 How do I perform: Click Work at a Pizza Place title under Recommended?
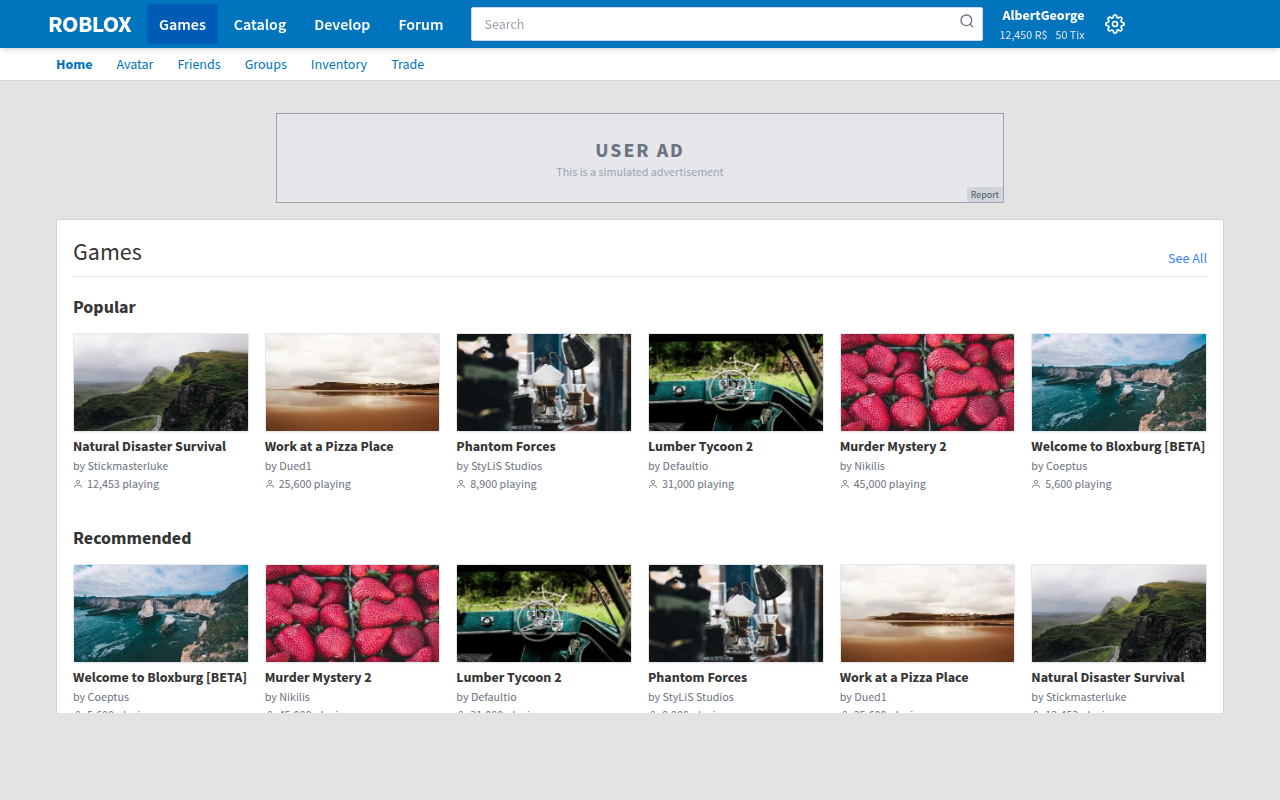[904, 677]
